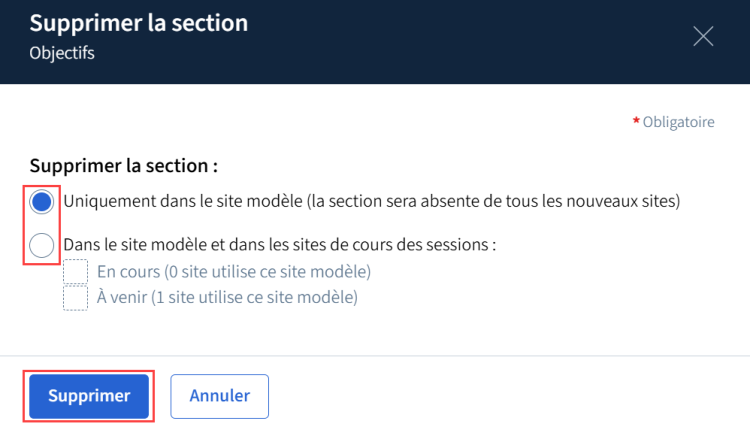The height and width of the screenshot is (442, 750).
Task: Click the Annuler button
Action: 219,396
